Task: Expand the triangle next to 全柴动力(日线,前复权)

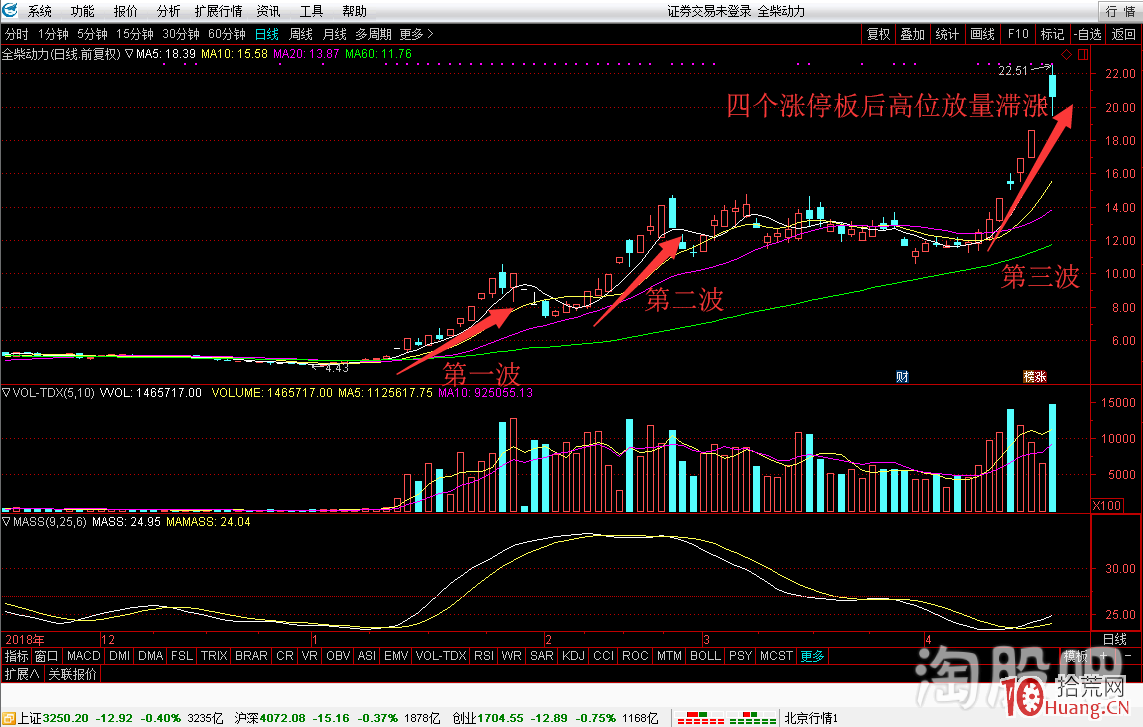Action: click(128, 53)
